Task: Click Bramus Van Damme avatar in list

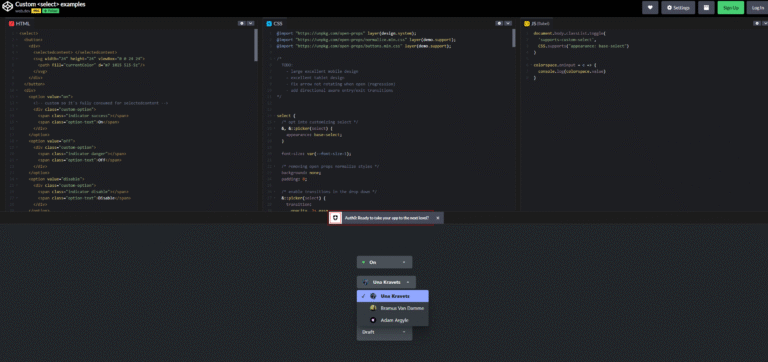Action: point(373,308)
